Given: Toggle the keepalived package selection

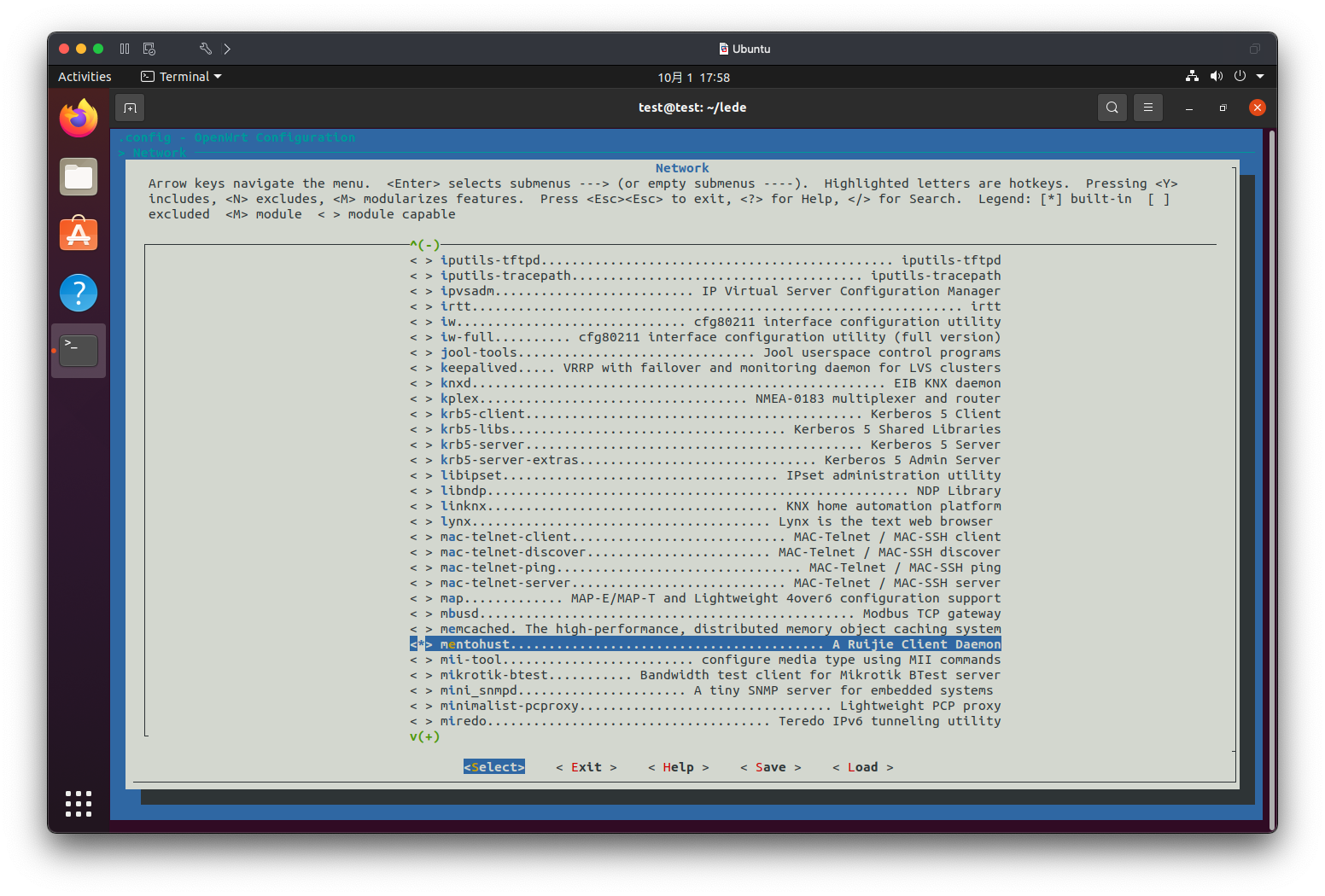Looking at the screenshot, I should coord(421,368).
